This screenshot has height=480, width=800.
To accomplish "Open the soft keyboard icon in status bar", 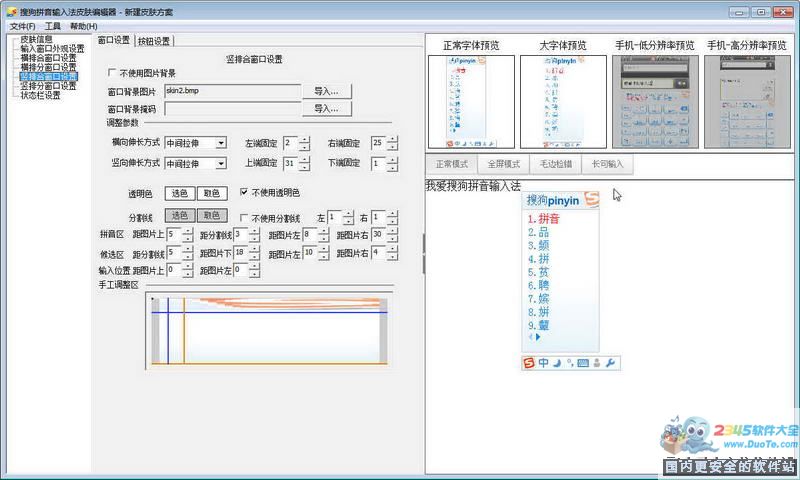I will (x=583, y=363).
